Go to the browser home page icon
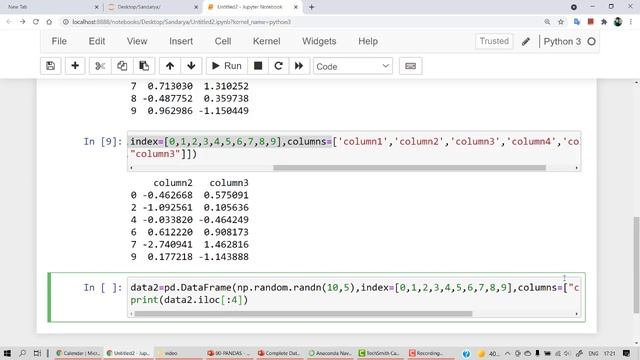The width and height of the screenshot is (640, 360). (49, 22)
